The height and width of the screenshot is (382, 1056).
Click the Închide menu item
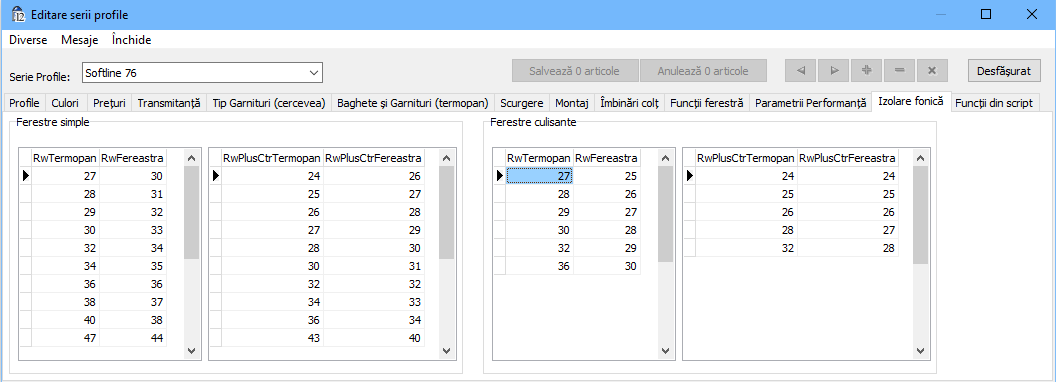click(132, 40)
